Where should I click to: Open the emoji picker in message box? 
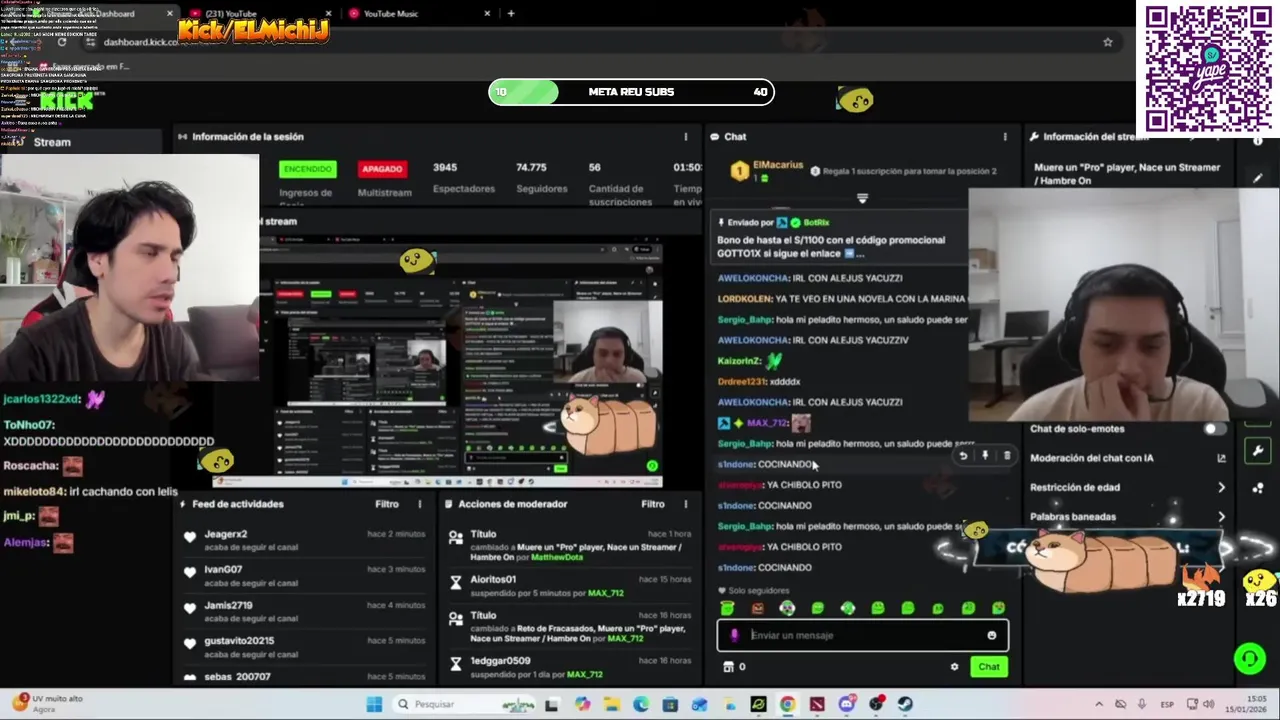[x=992, y=635]
